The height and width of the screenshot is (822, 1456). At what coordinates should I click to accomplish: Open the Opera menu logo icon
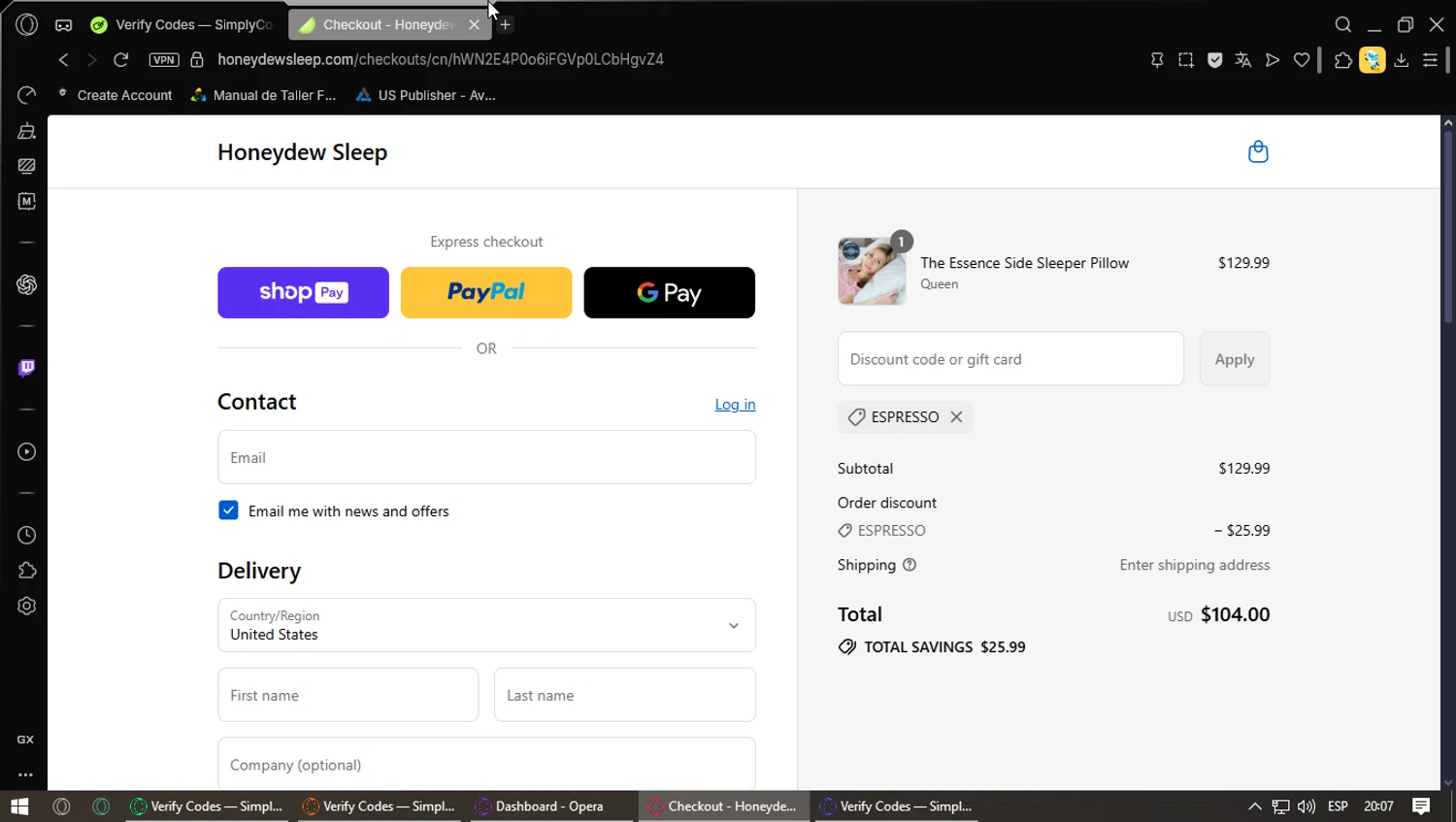[27, 25]
